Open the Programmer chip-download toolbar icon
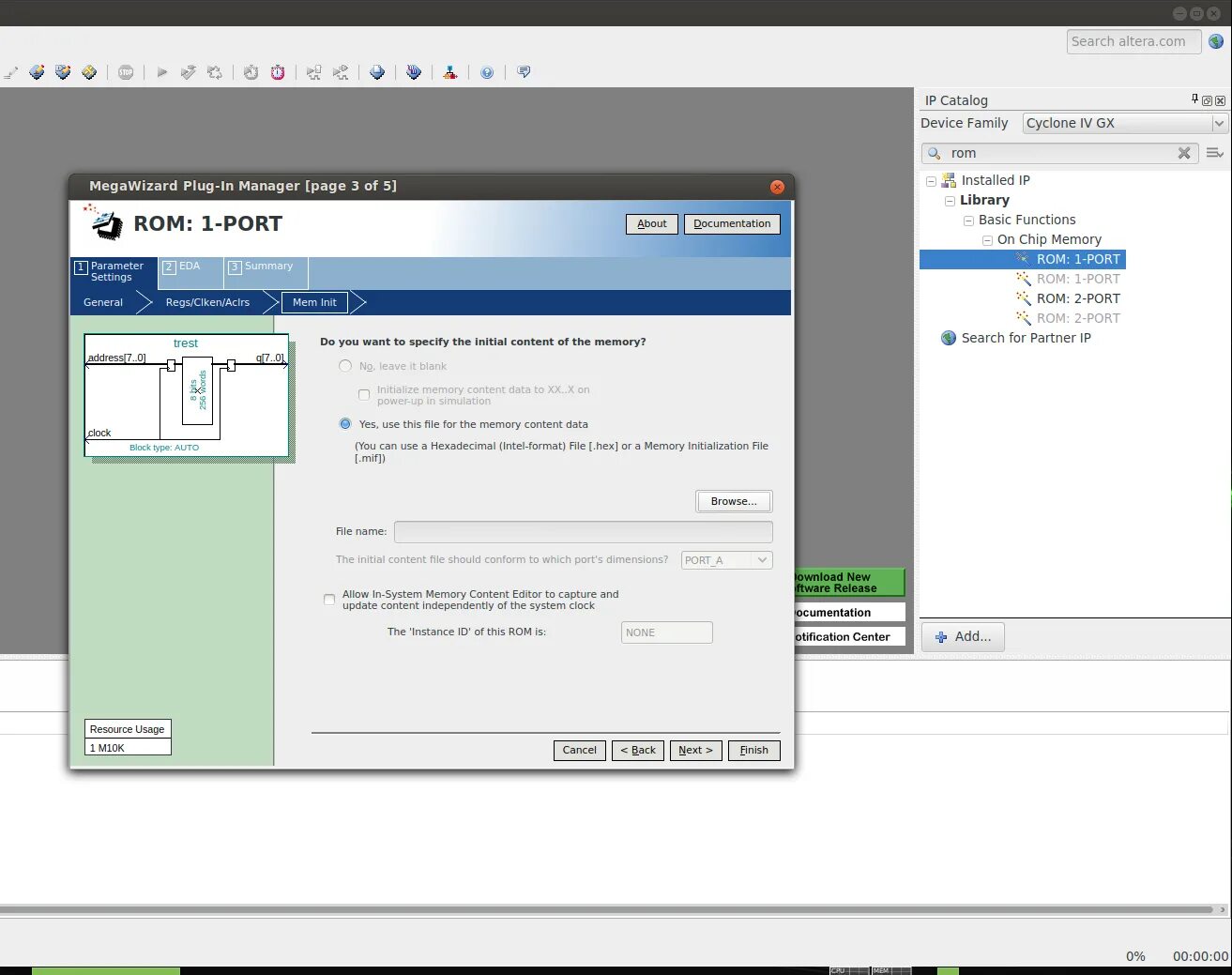This screenshot has width=1232, height=975. [x=377, y=72]
